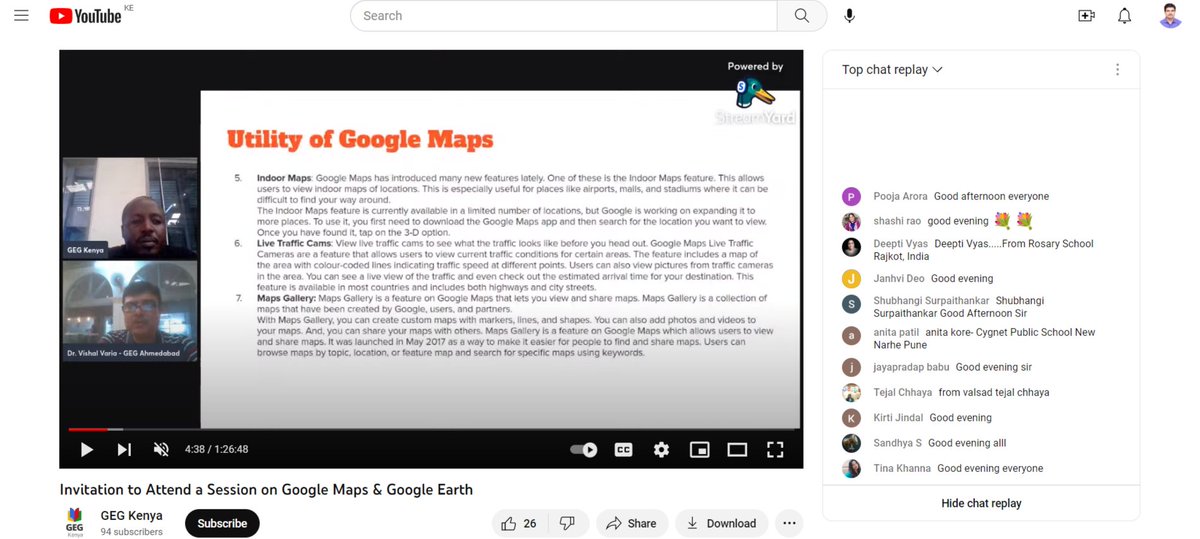
Task: Select Tina Khanna 'Good evening everyone' message
Action: tap(990, 468)
